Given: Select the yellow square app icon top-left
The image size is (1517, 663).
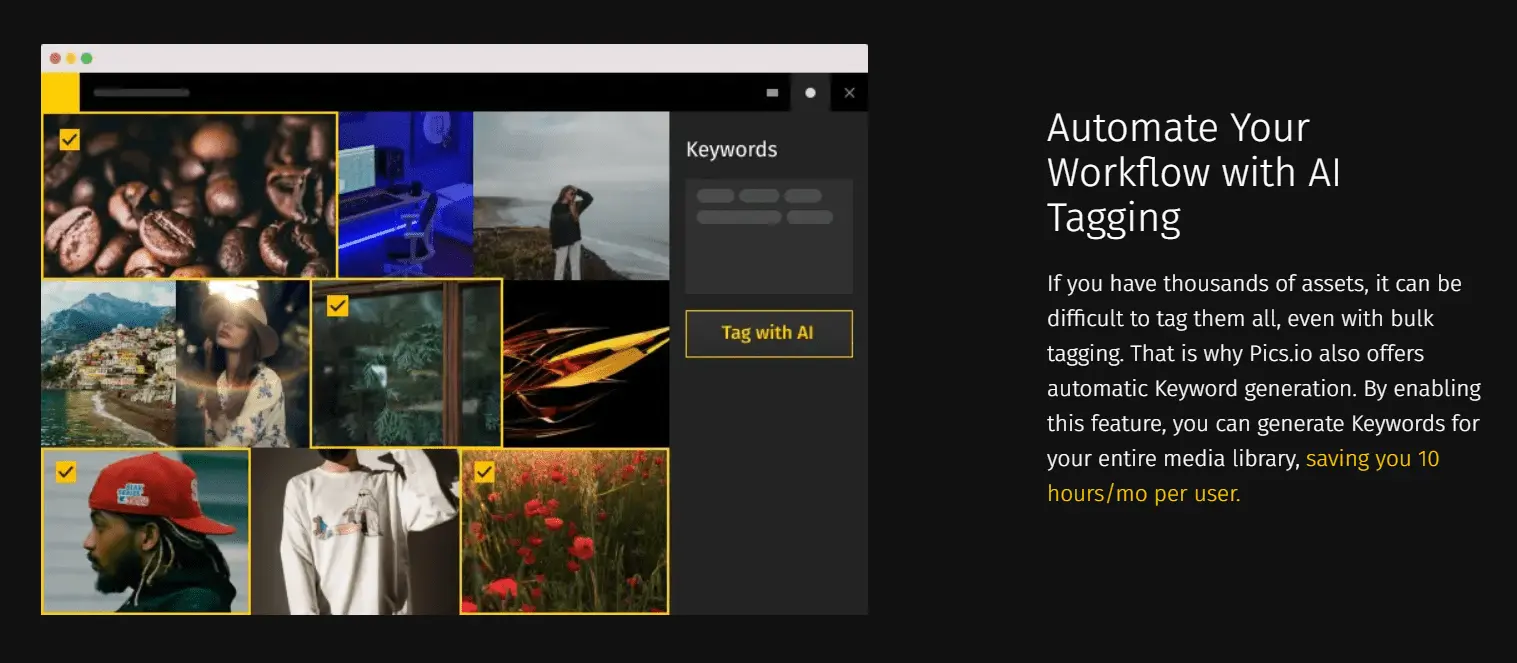Looking at the screenshot, I should pyautogui.click(x=59, y=92).
